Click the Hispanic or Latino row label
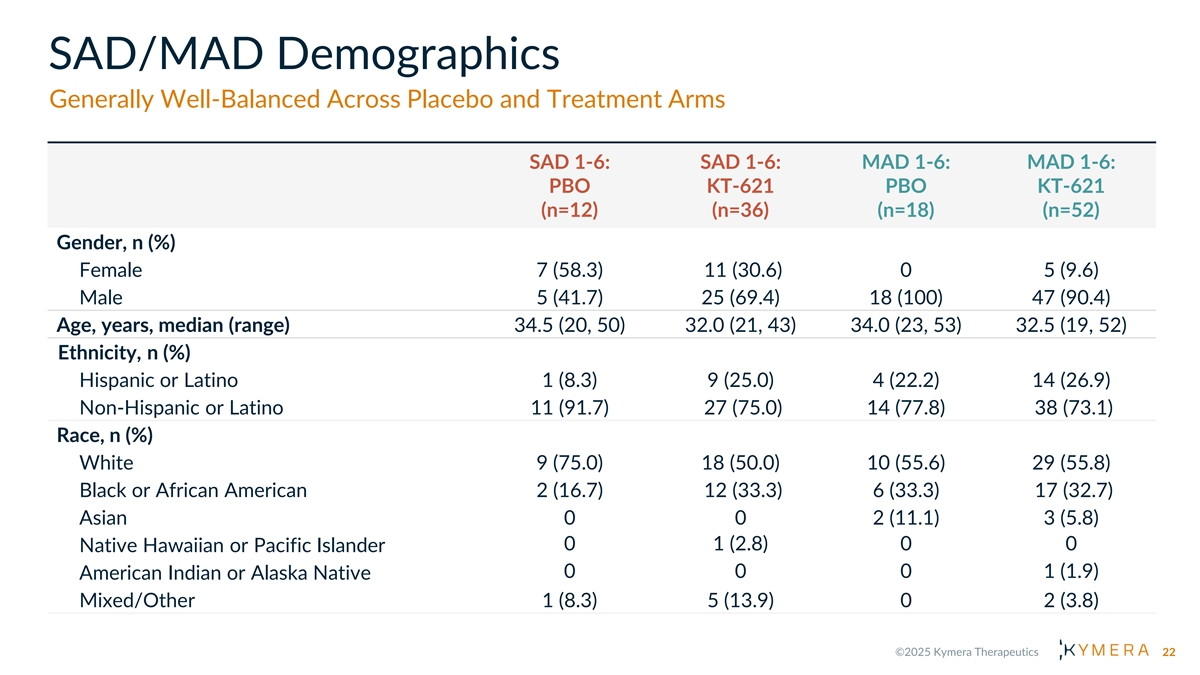 [x=158, y=380]
